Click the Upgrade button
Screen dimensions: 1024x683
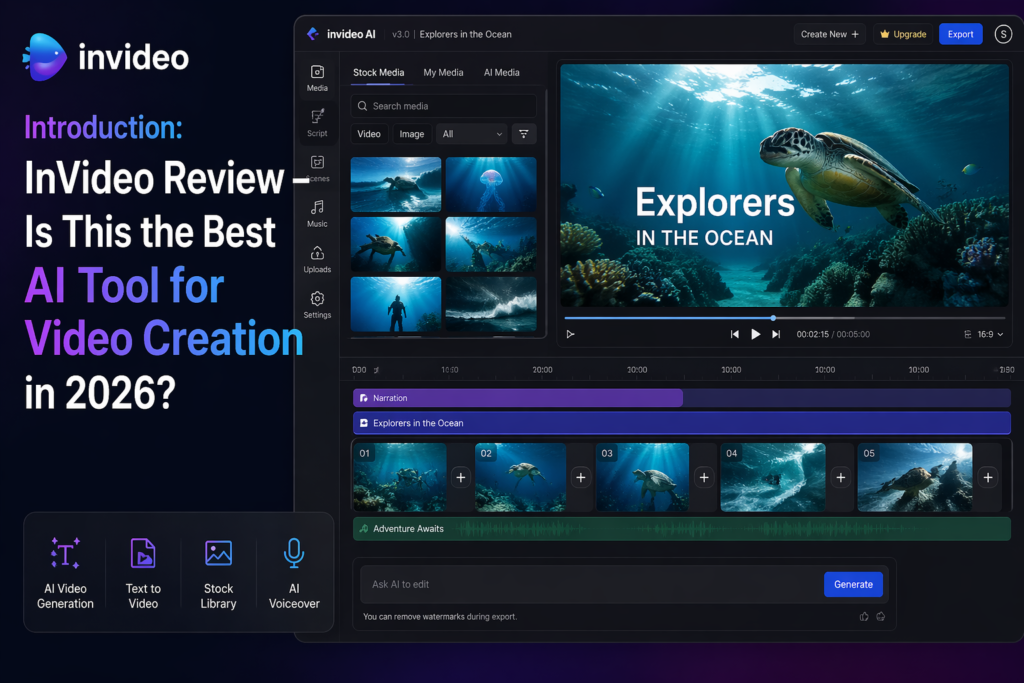903,34
